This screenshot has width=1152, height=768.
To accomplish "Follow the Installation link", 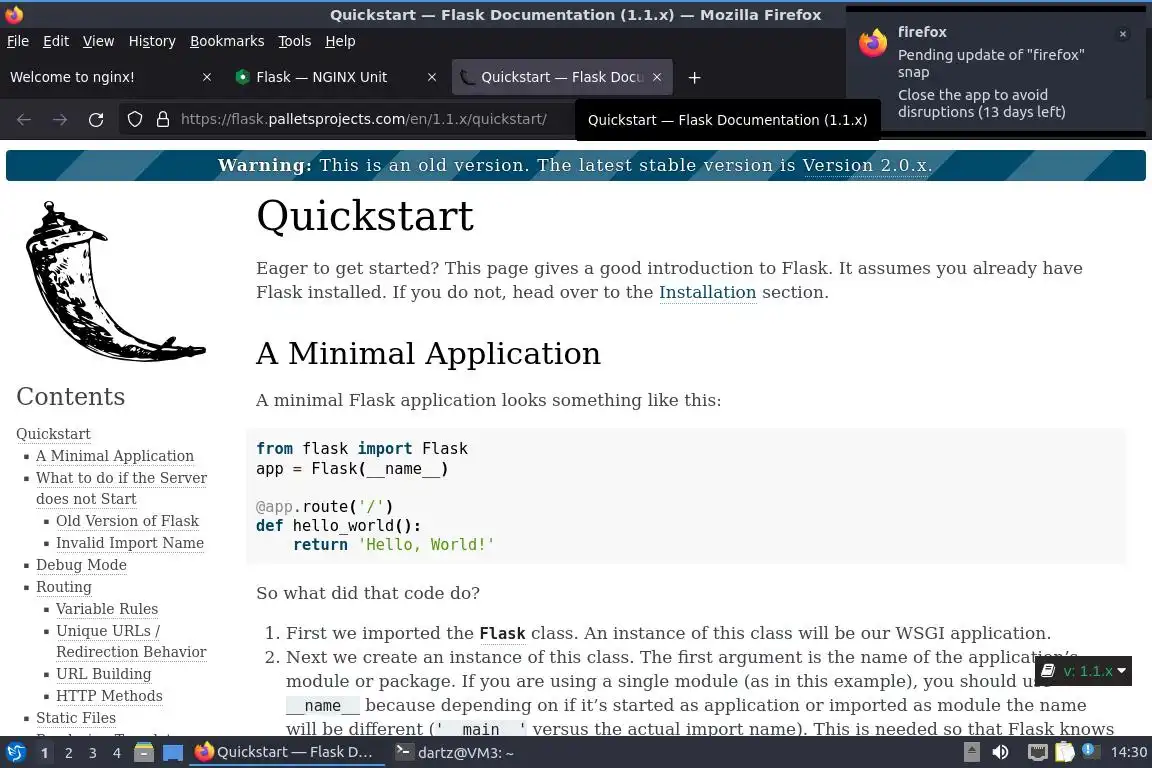I will [x=708, y=293].
